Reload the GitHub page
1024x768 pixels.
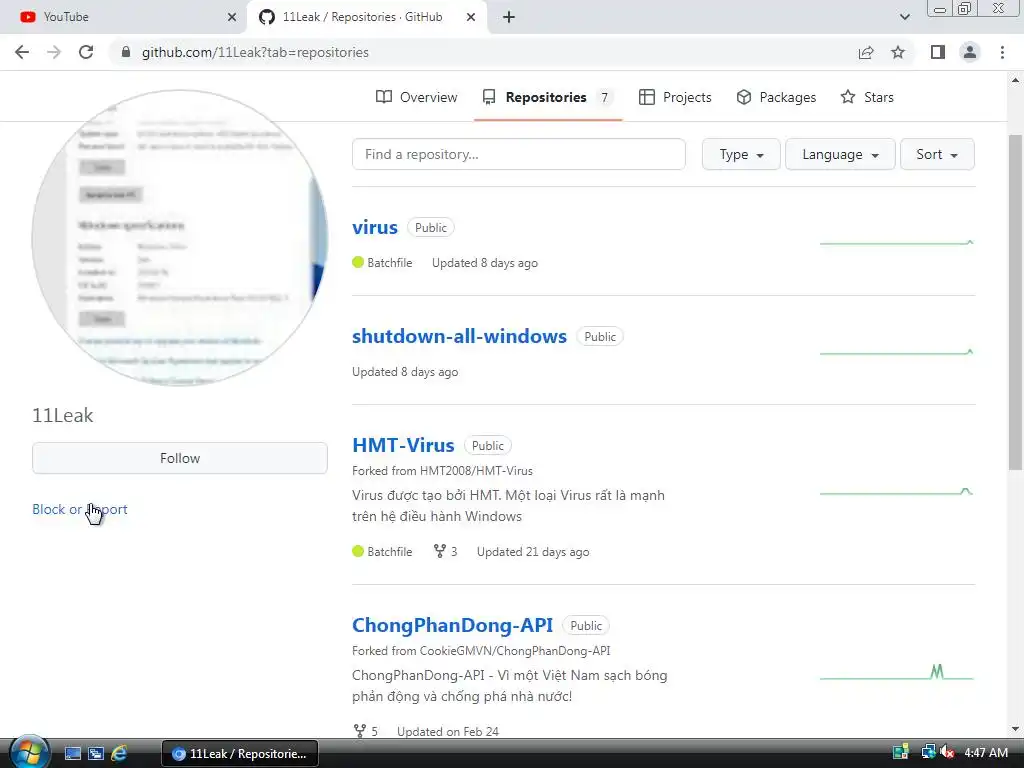[86, 52]
